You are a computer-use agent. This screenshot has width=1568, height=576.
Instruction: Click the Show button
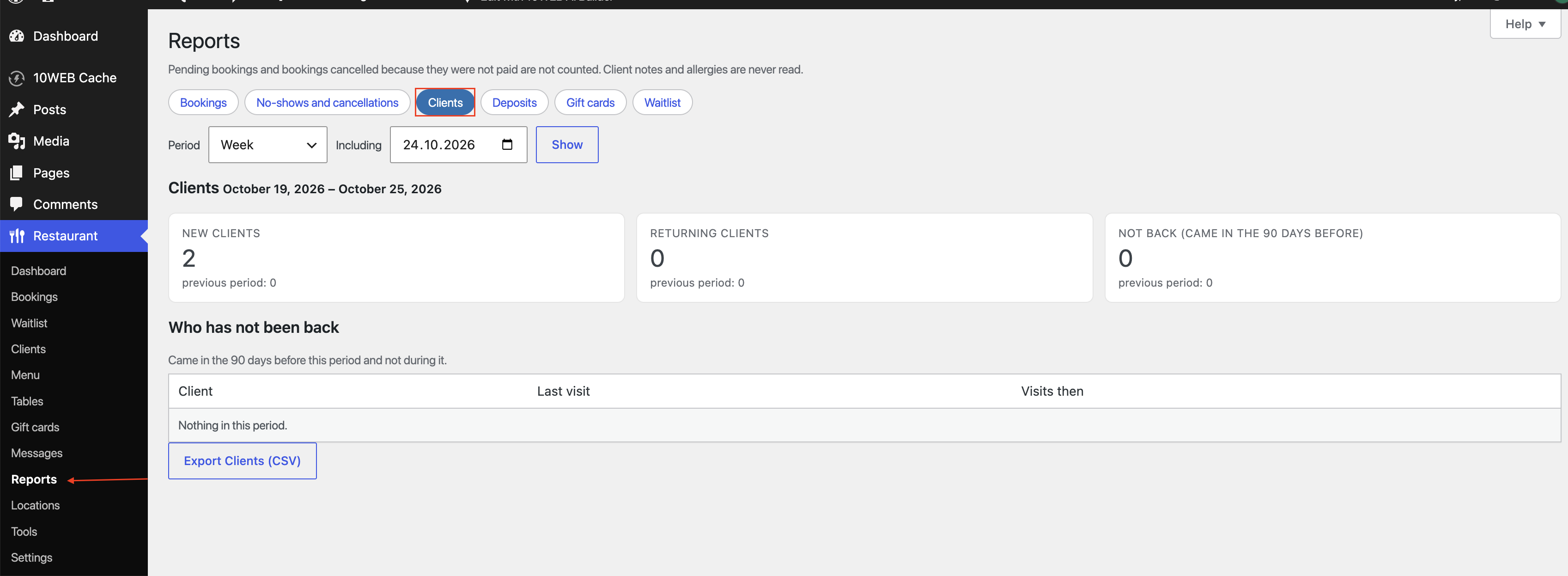tap(567, 144)
